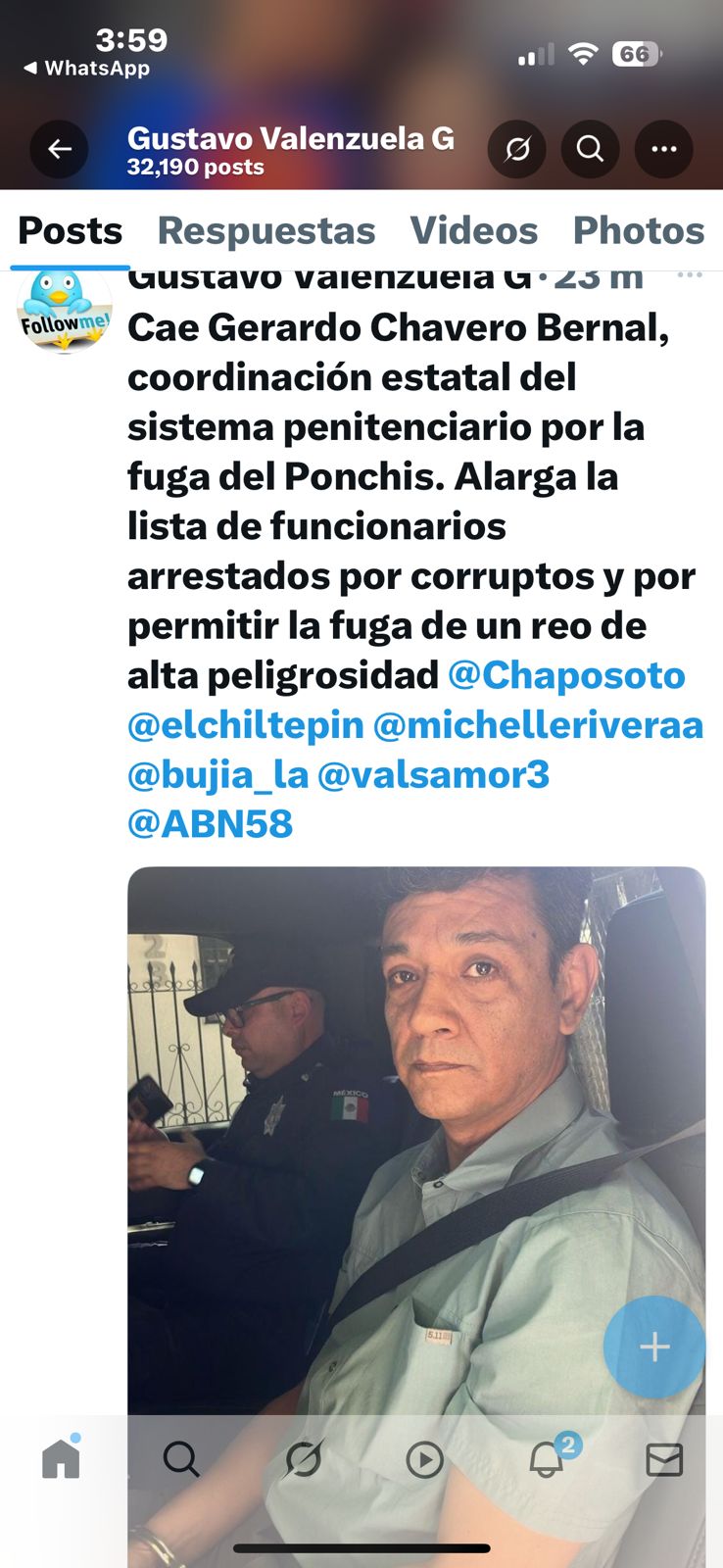Open Search from the bottom navigation bar
723x1568 pixels.
pyautogui.click(x=181, y=1459)
